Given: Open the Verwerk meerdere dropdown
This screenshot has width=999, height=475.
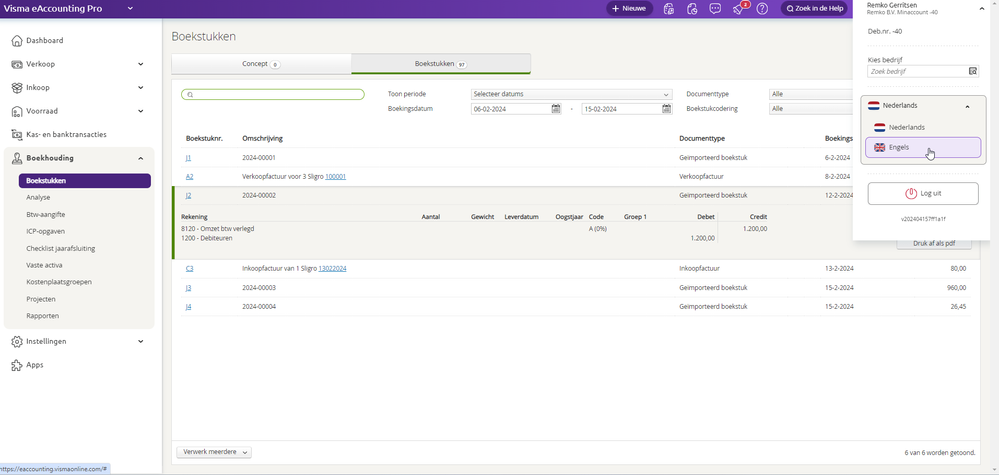Looking at the screenshot, I should pyautogui.click(x=214, y=452).
